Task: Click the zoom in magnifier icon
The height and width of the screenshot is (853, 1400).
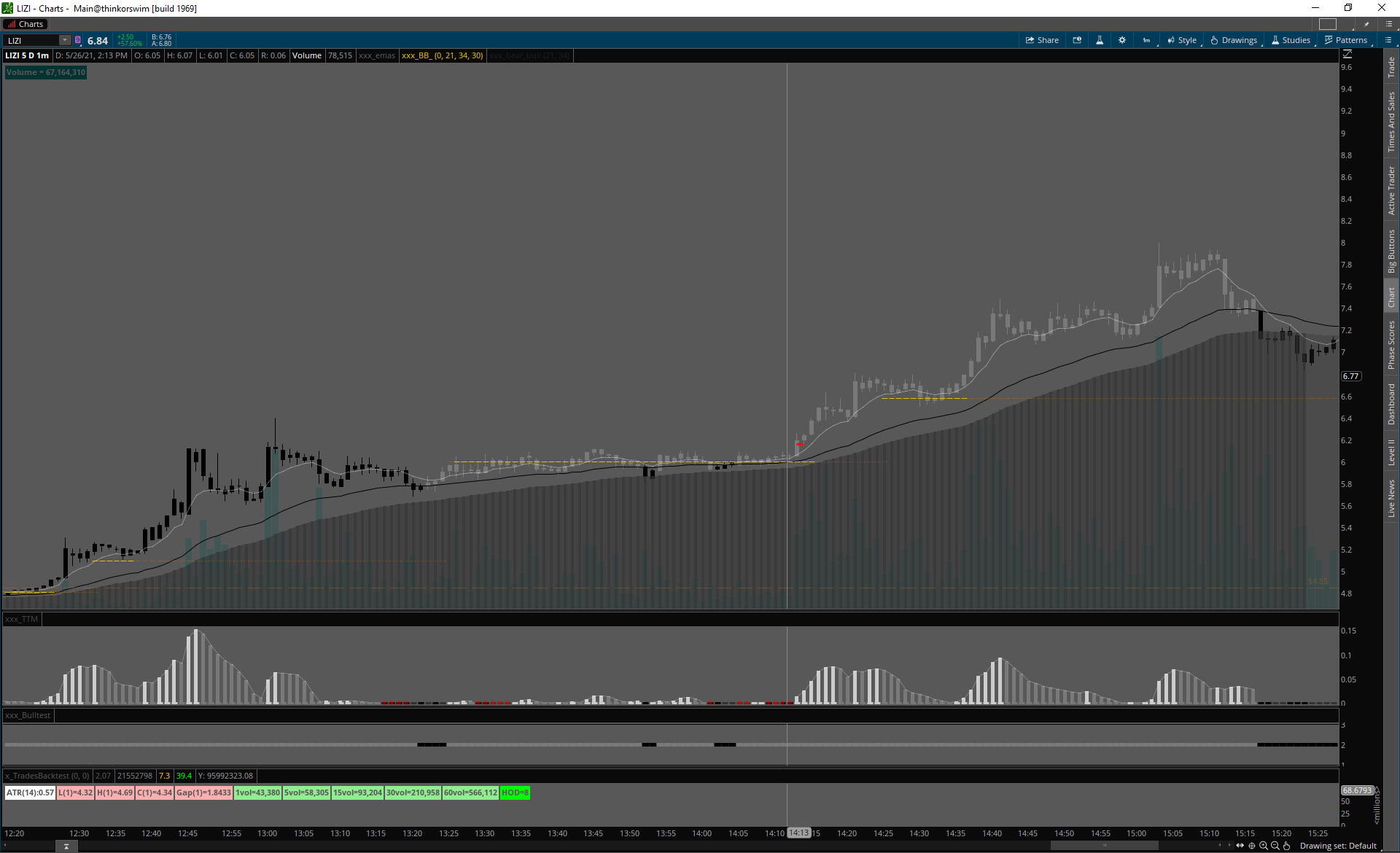Action: tap(1264, 846)
